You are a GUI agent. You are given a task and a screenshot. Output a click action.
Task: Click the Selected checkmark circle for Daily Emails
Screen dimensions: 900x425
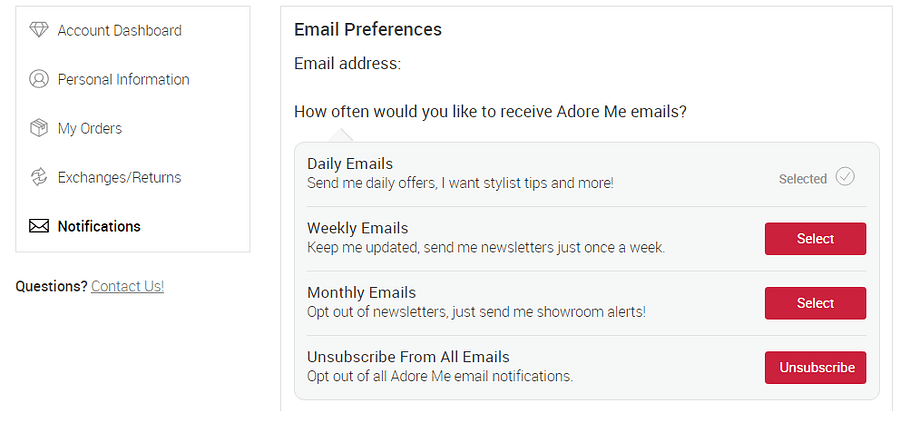tap(845, 177)
